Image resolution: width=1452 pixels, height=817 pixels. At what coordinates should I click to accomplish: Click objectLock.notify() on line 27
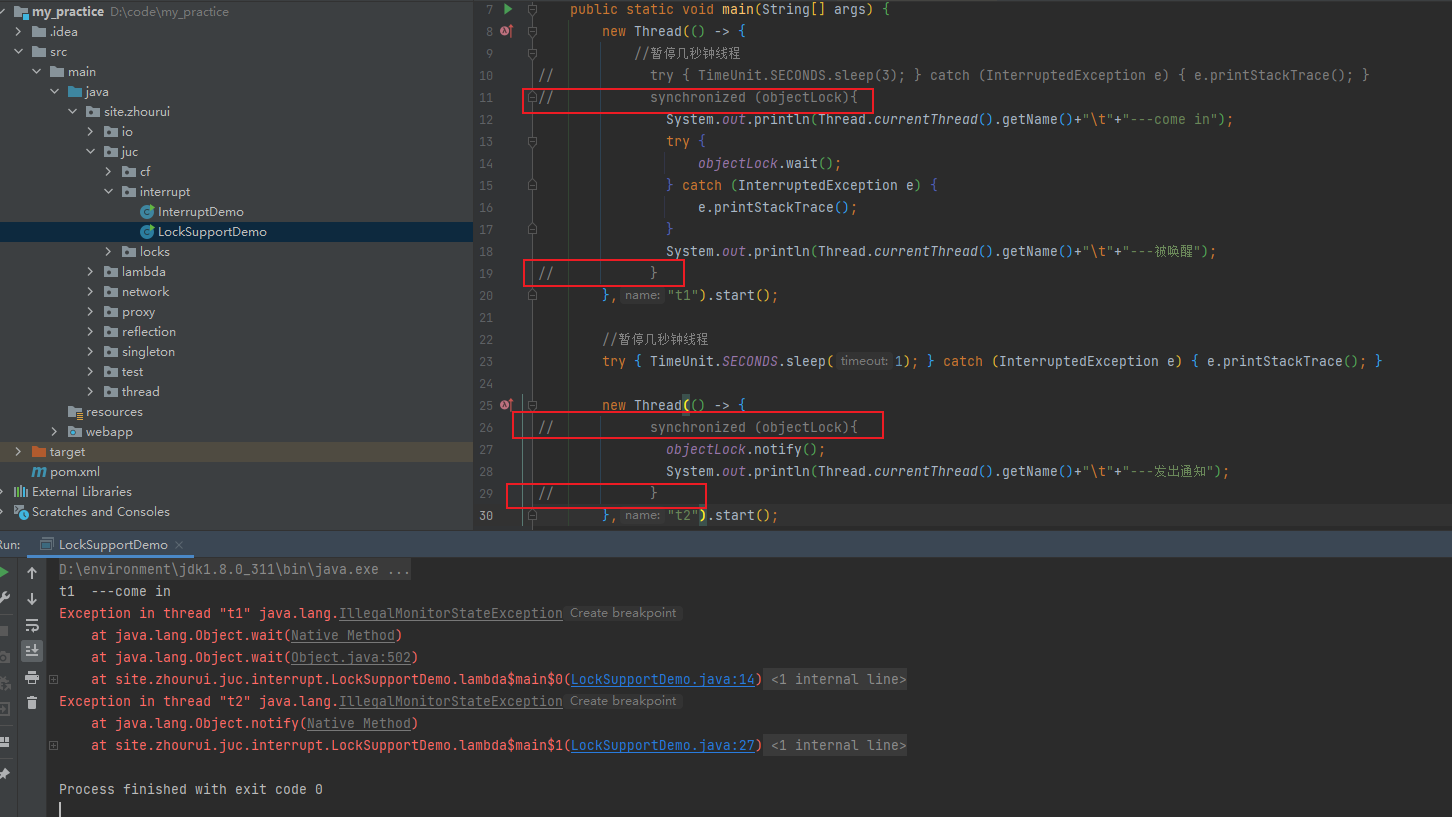(x=746, y=450)
